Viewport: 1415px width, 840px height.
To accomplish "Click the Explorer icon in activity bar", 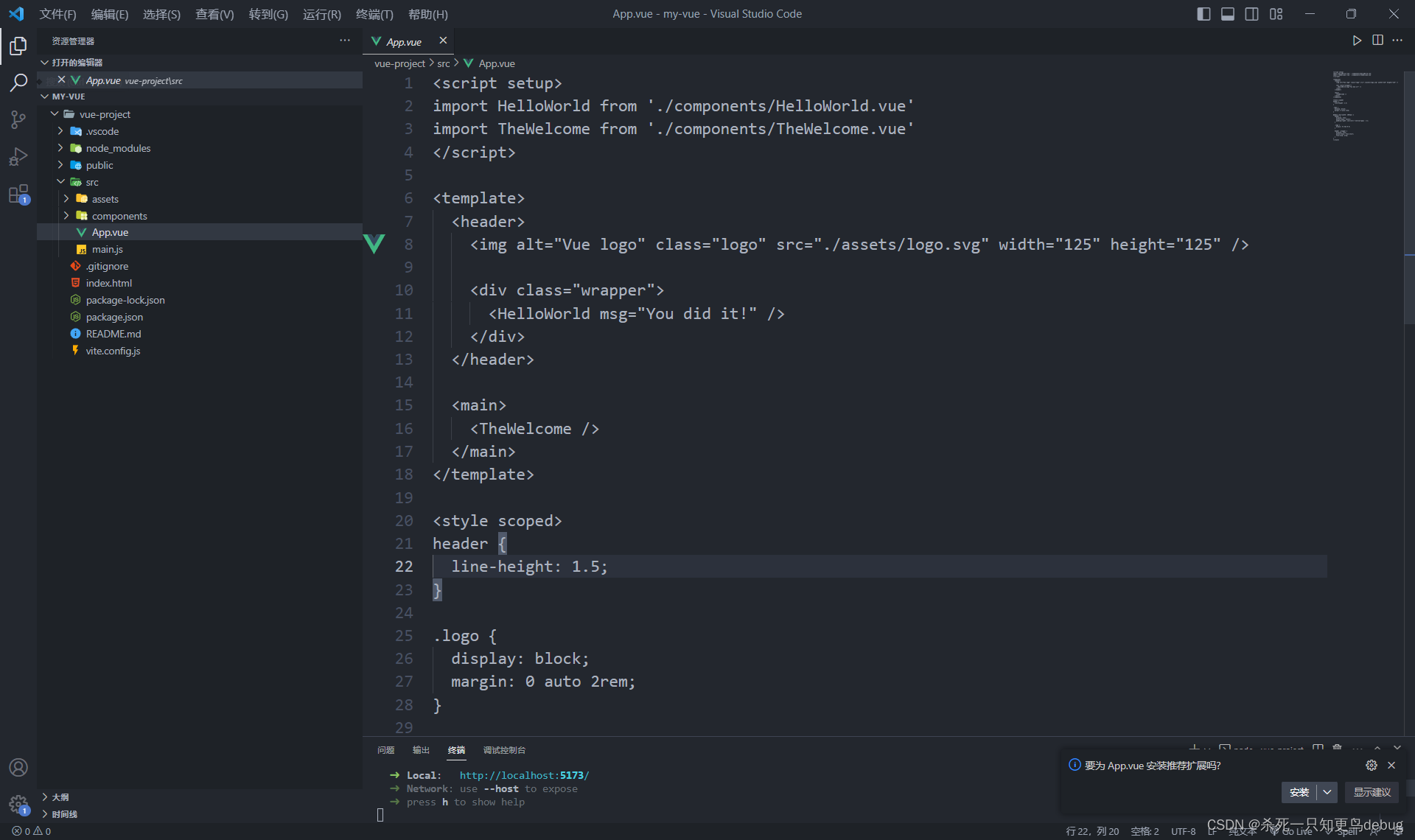I will tap(18, 46).
